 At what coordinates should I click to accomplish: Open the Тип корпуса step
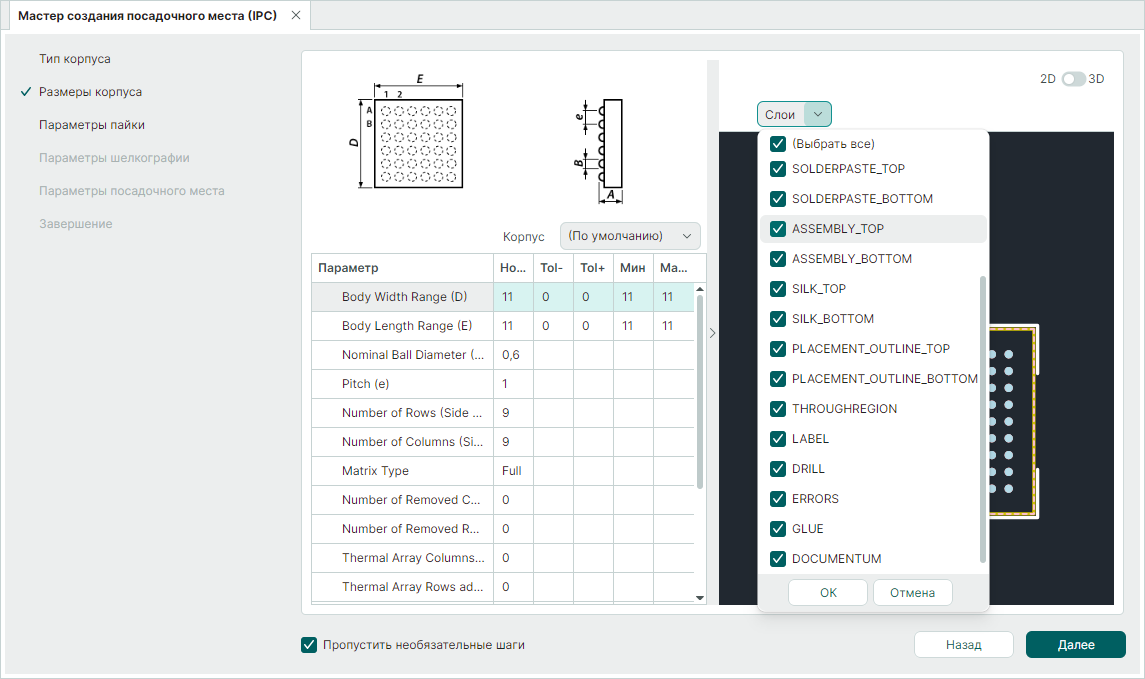(74, 59)
